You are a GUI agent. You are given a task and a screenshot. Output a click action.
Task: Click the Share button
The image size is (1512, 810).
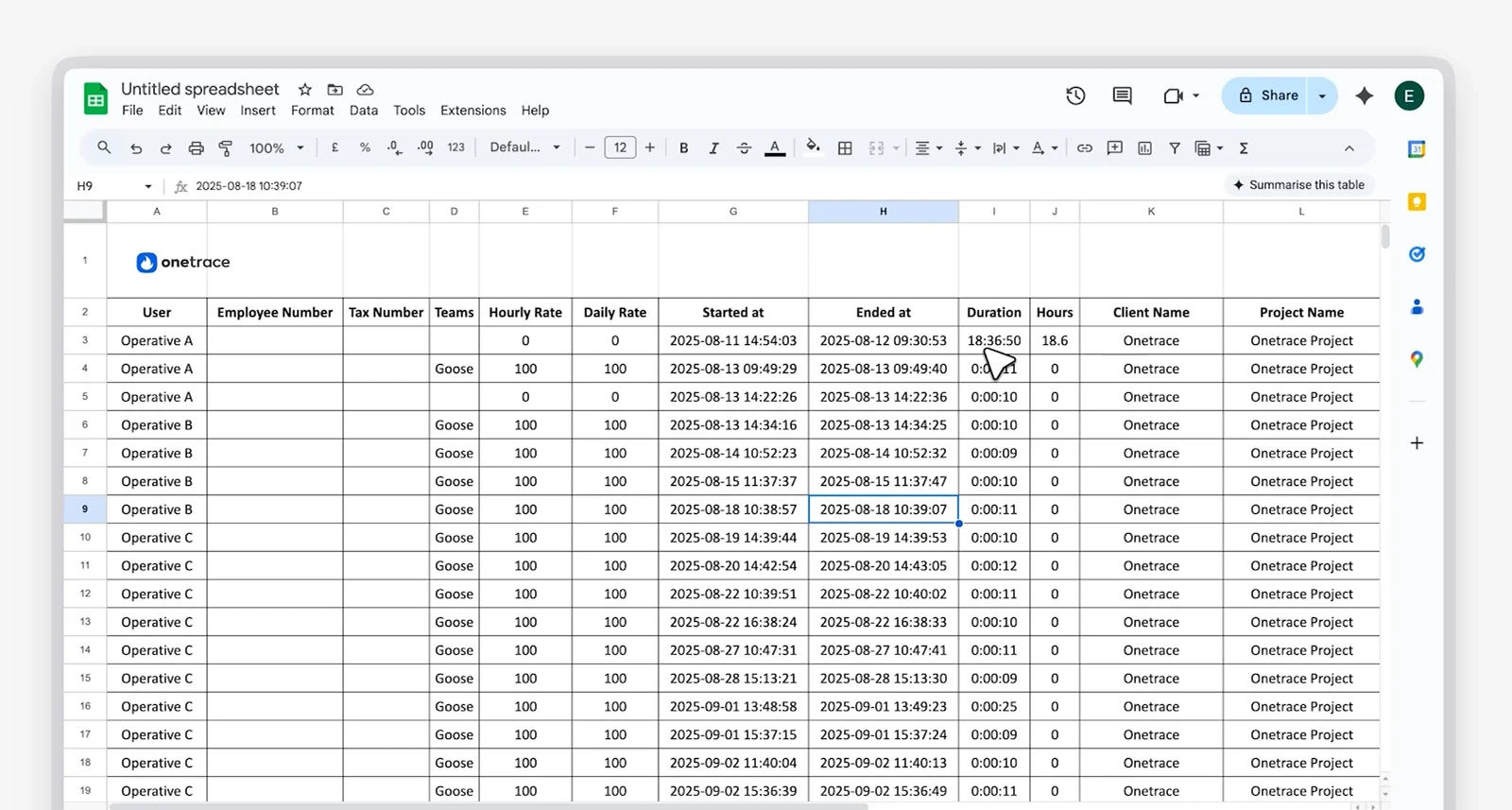point(1268,95)
